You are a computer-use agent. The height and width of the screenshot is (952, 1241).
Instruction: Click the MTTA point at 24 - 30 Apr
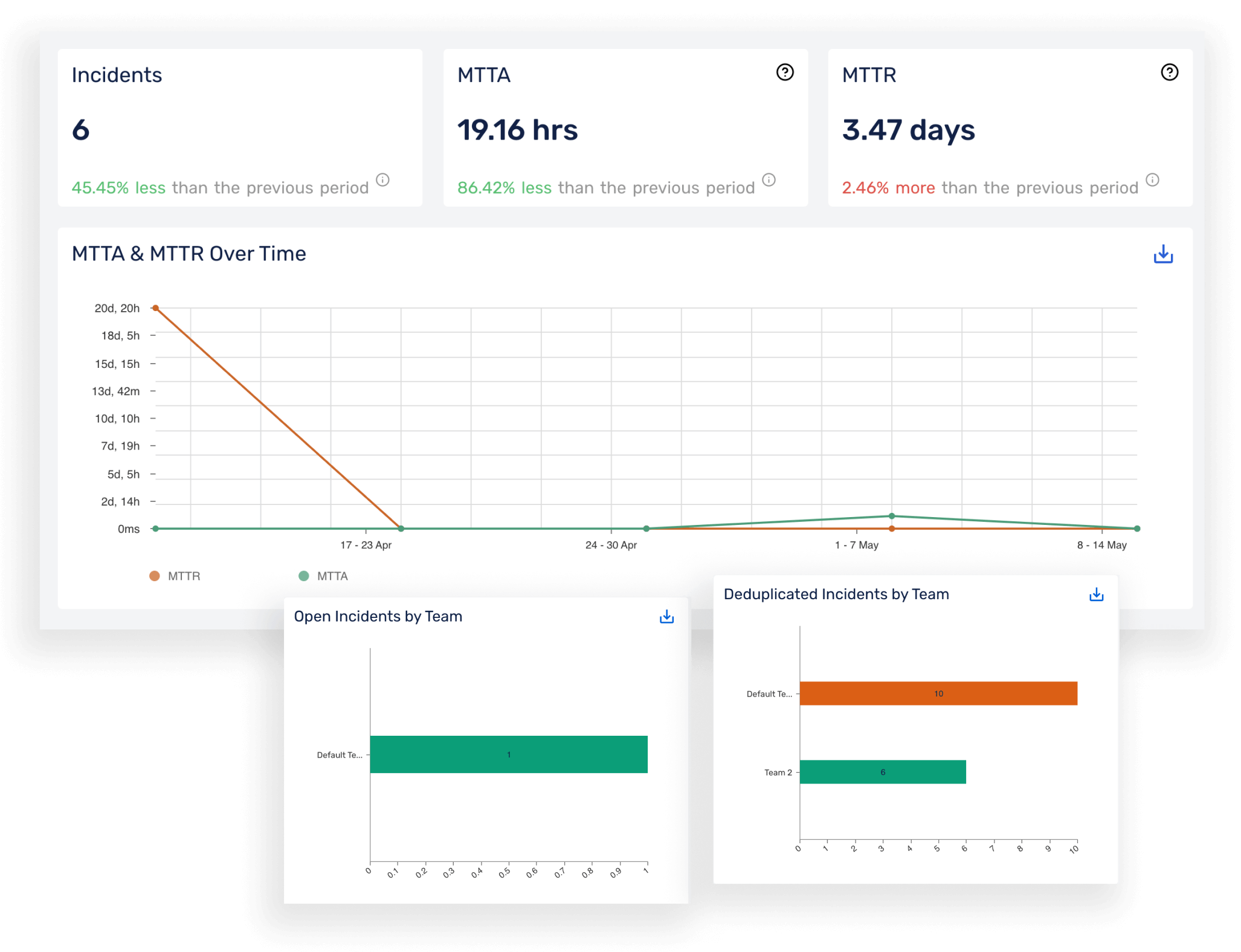[646, 529]
